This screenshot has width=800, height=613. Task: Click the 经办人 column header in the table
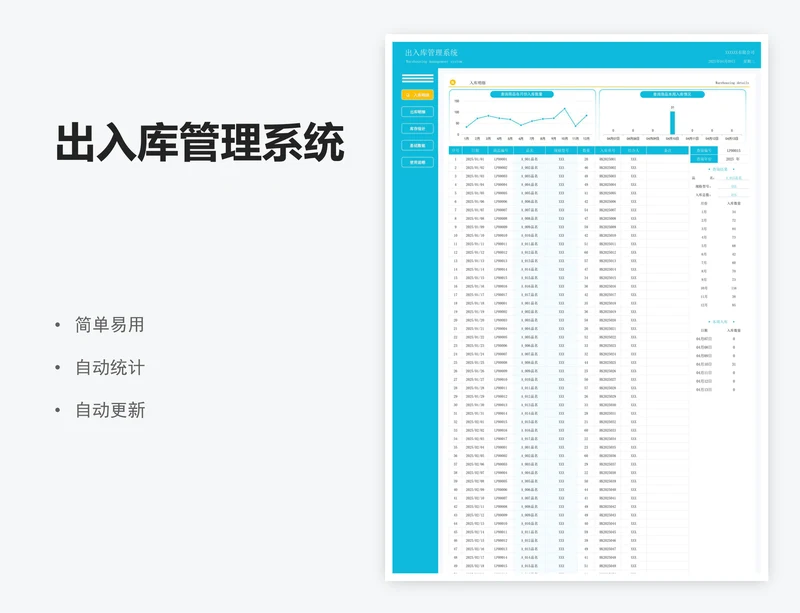(x=633, y=150)
